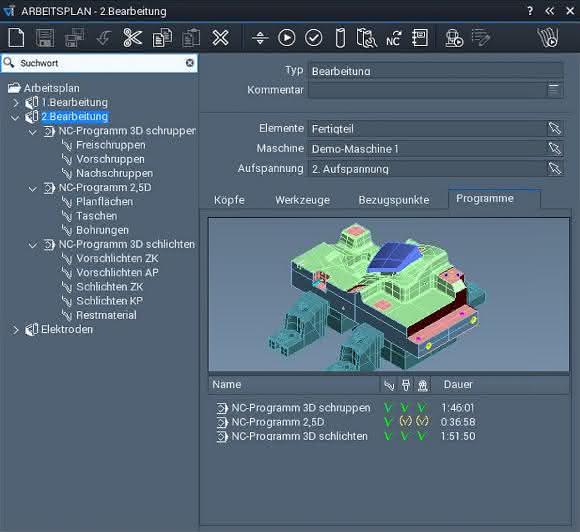580x532 pixels.
Task: Select NC-Programm 3D schlichten table row
Action: [345, 436]
